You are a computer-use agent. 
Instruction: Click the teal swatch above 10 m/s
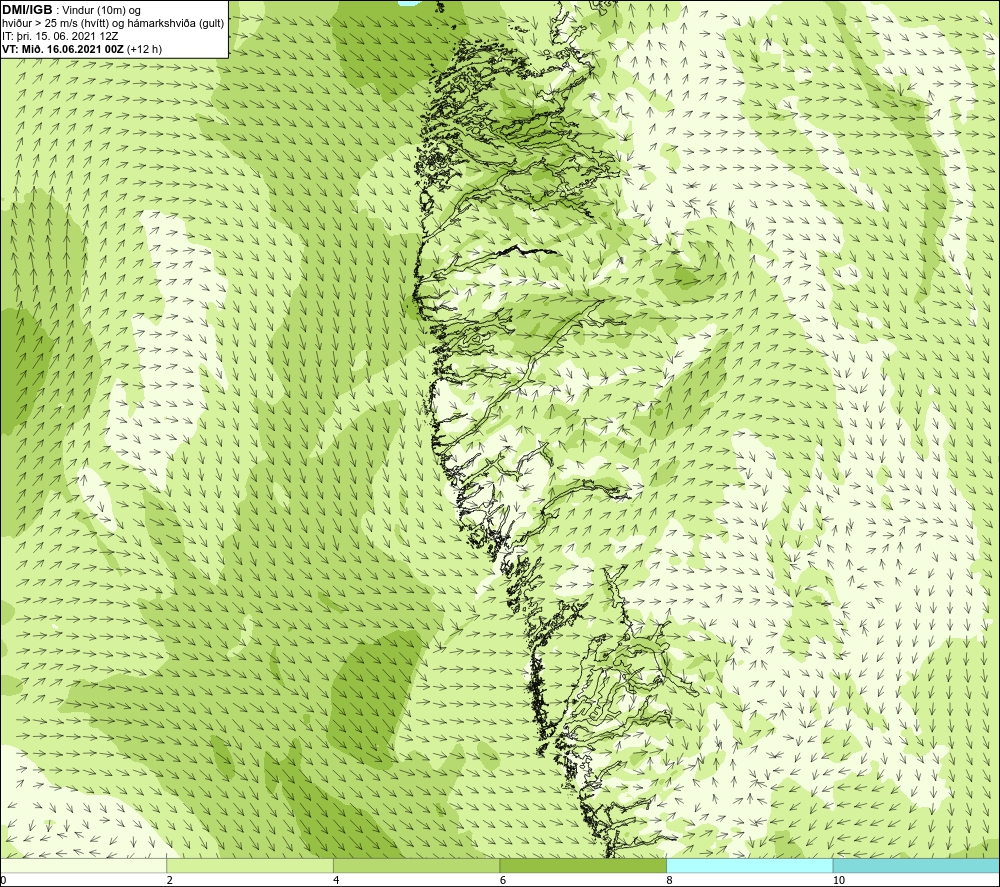coord(916,865)
